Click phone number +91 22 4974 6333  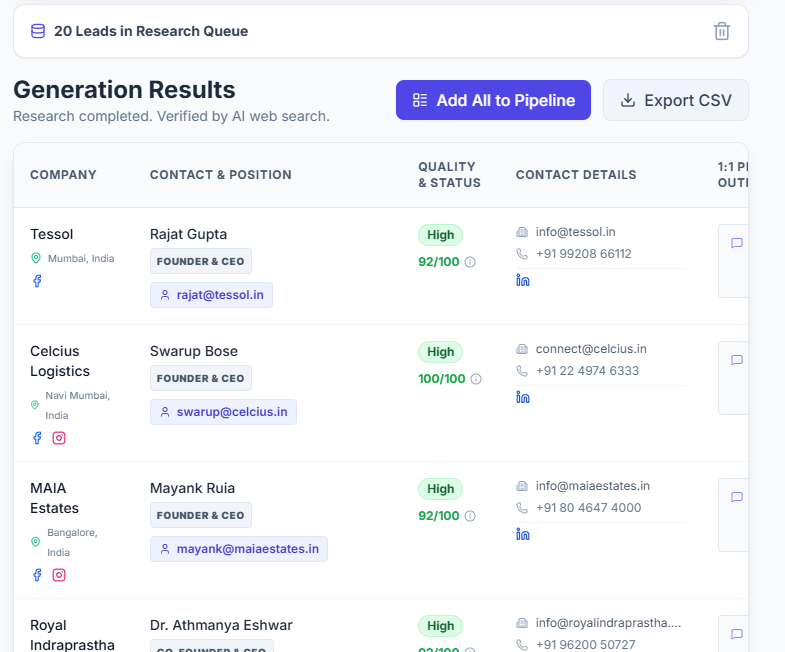coord(587,371)
